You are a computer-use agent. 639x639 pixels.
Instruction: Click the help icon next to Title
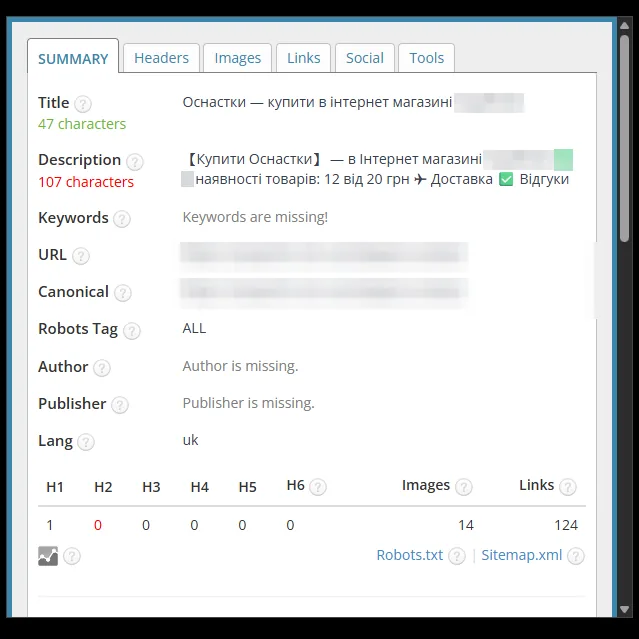point(83,104)
